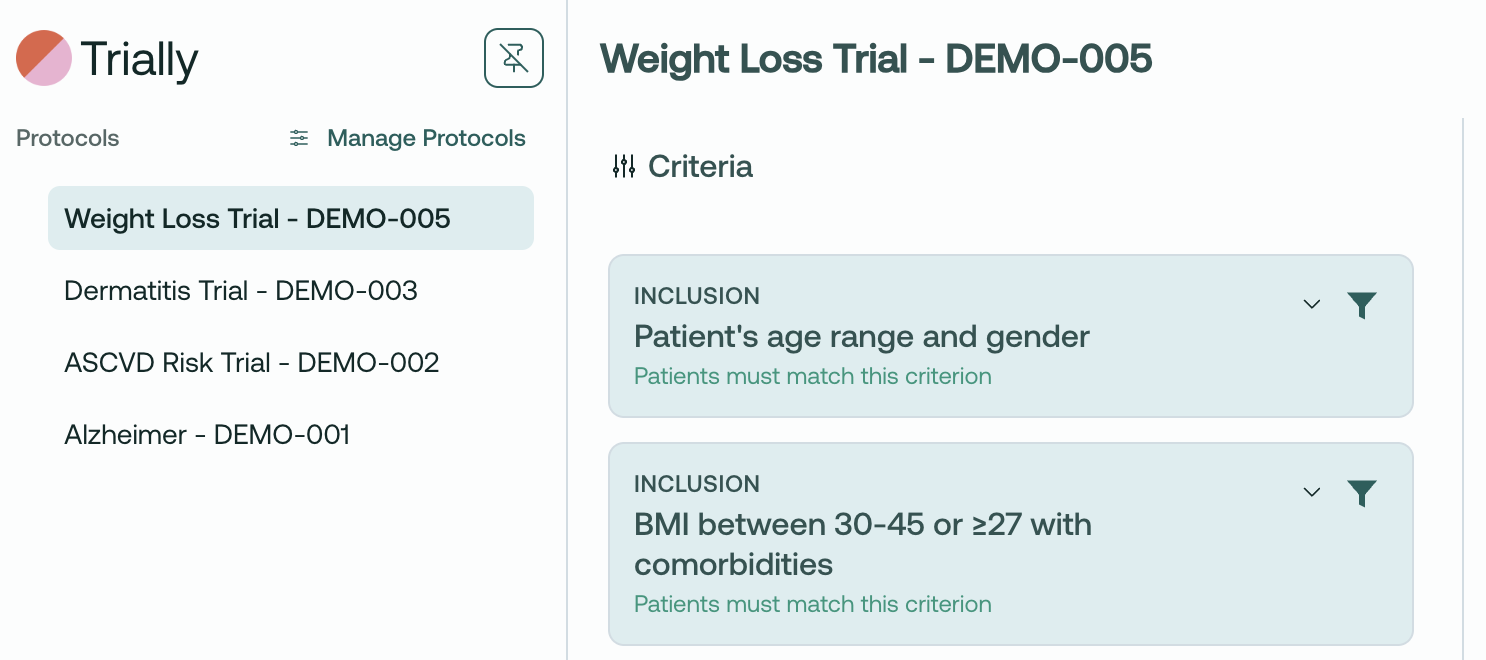The image size is (1486, 660).
Task: Click 'Patients must match this criterion' under BMI
Action: tap(813, 604)
